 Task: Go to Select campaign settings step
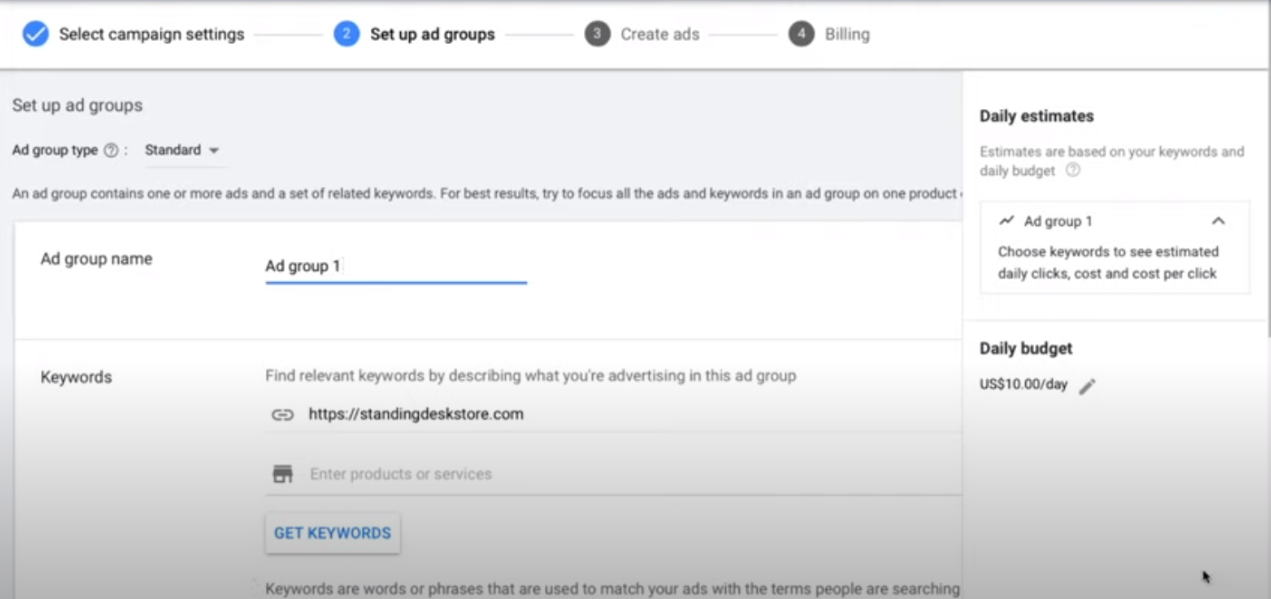click(x=151, y=34)
